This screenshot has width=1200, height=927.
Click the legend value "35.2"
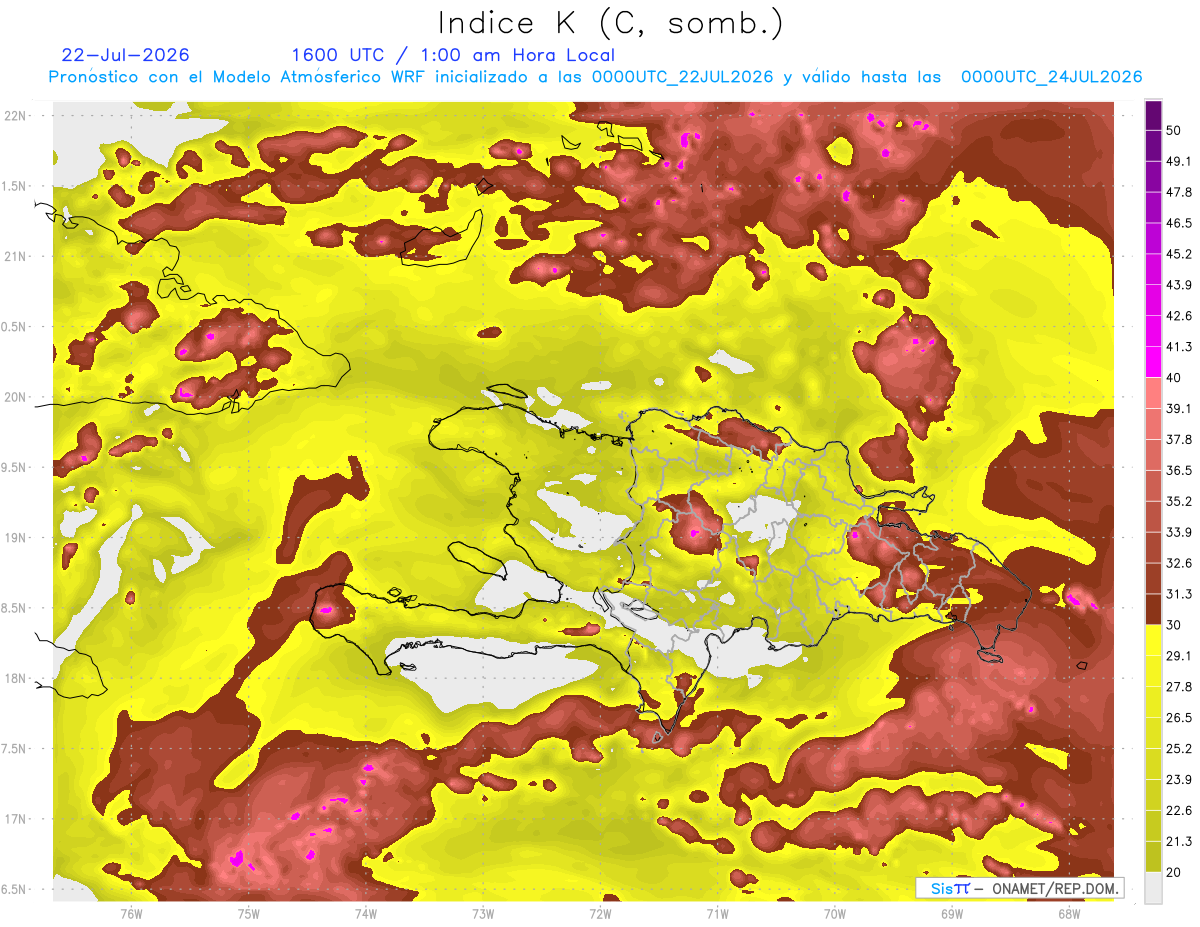click(1178, 501)
